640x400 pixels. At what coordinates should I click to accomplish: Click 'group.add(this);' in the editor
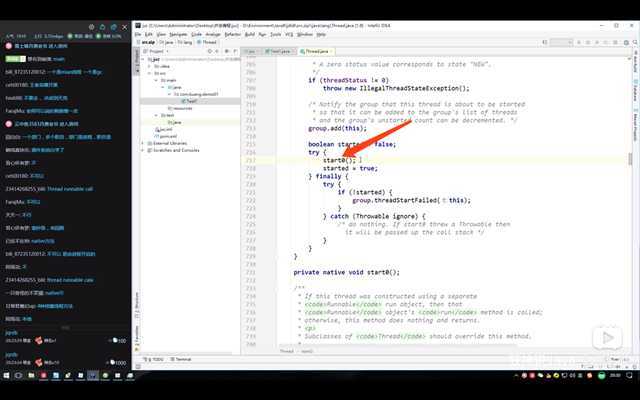coord(338,128)
